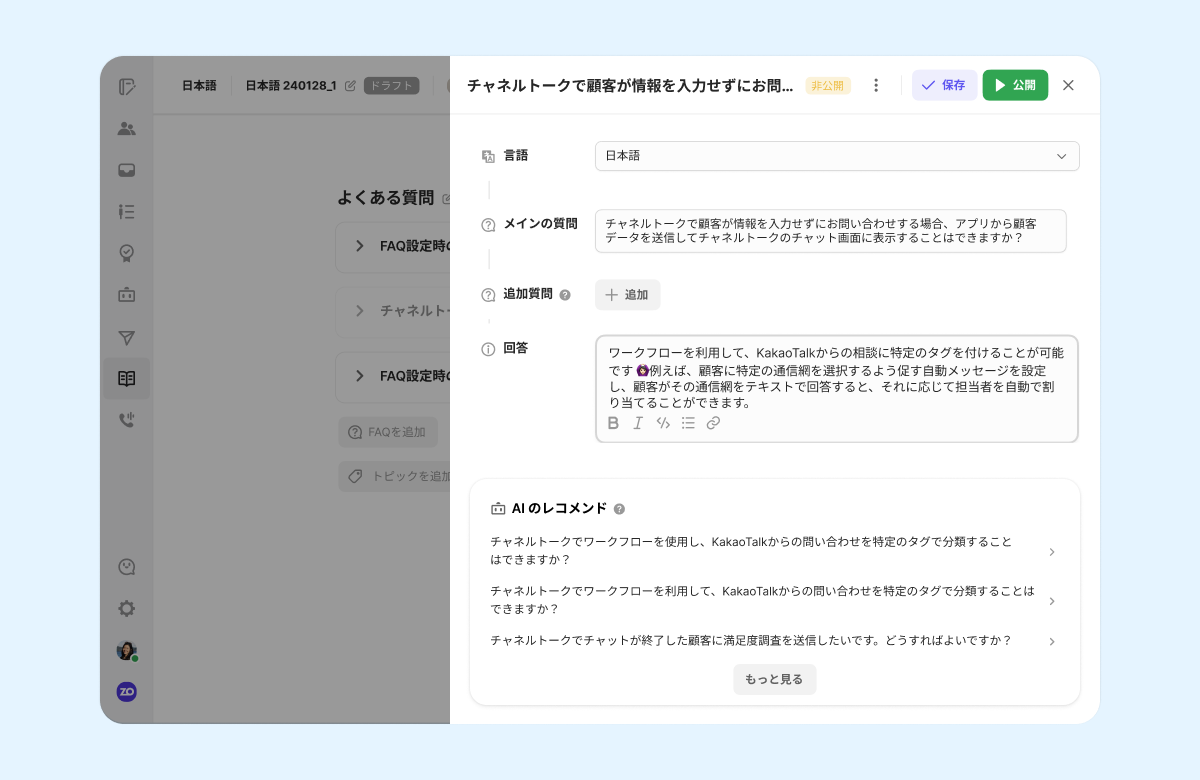
Task: Click the help icon beside AI のレコメンド
Action: click(x=619, y=509)
